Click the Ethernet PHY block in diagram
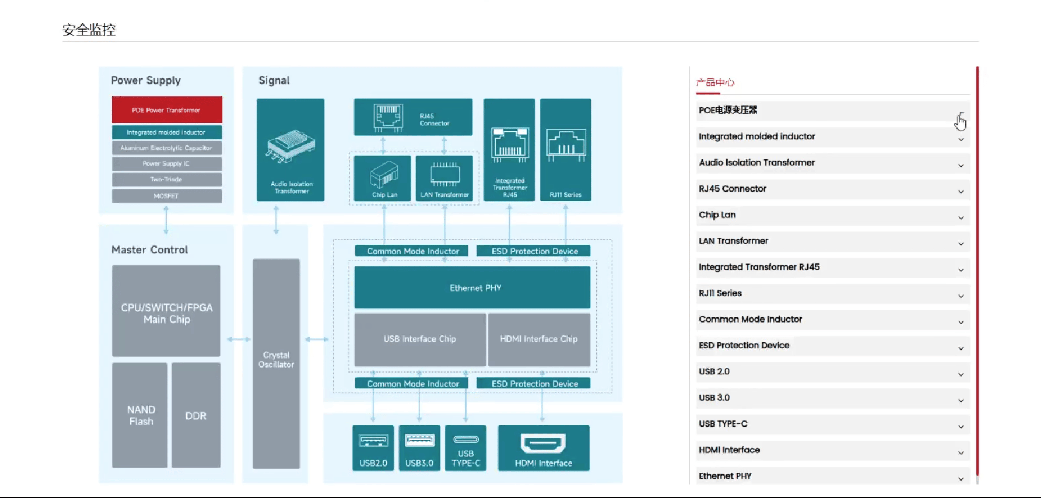Viewport: 1041px width, 498px height. (x=472, y=288)
